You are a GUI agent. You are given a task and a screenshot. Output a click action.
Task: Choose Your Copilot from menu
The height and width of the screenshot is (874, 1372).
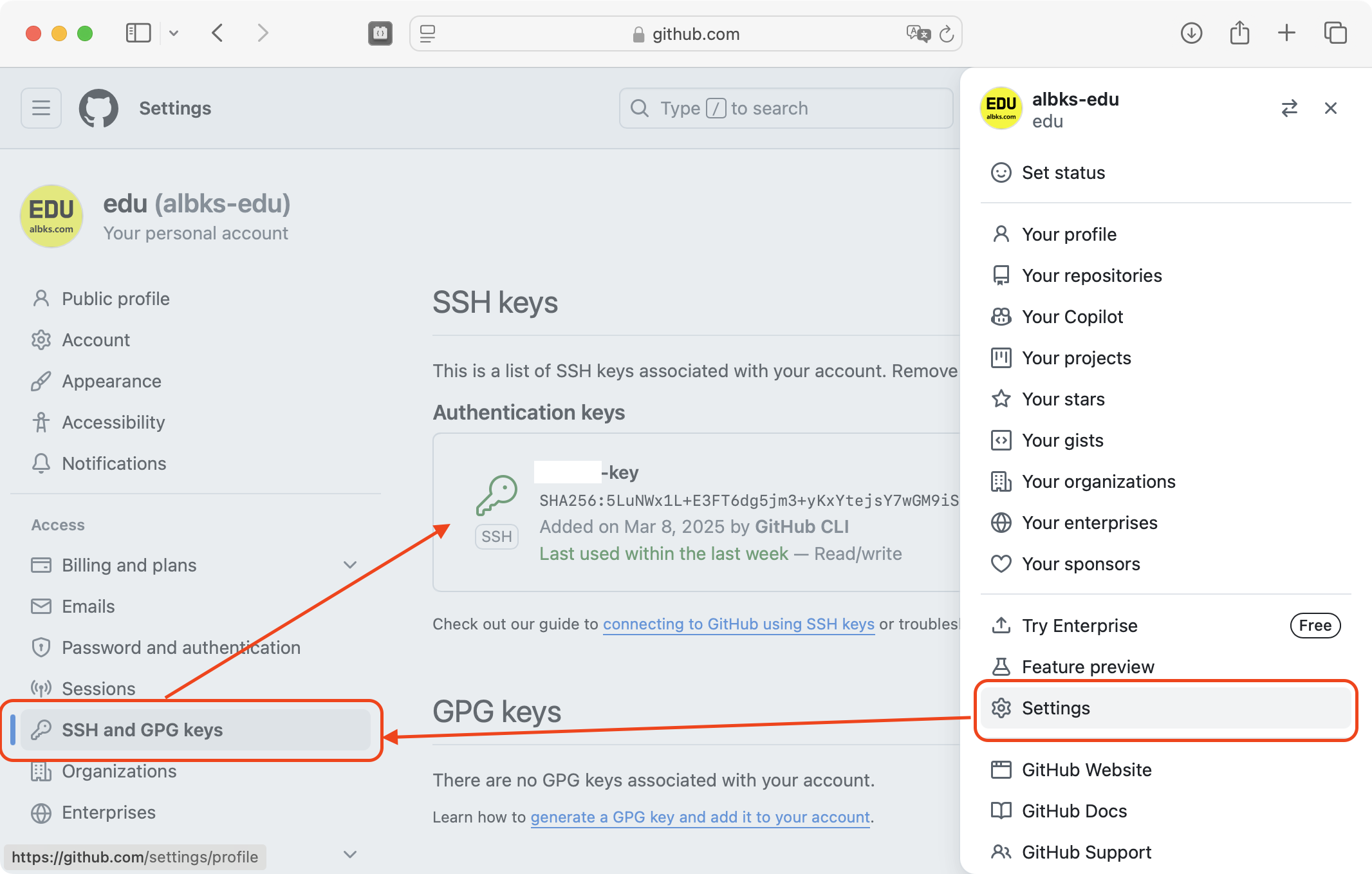1072,317
